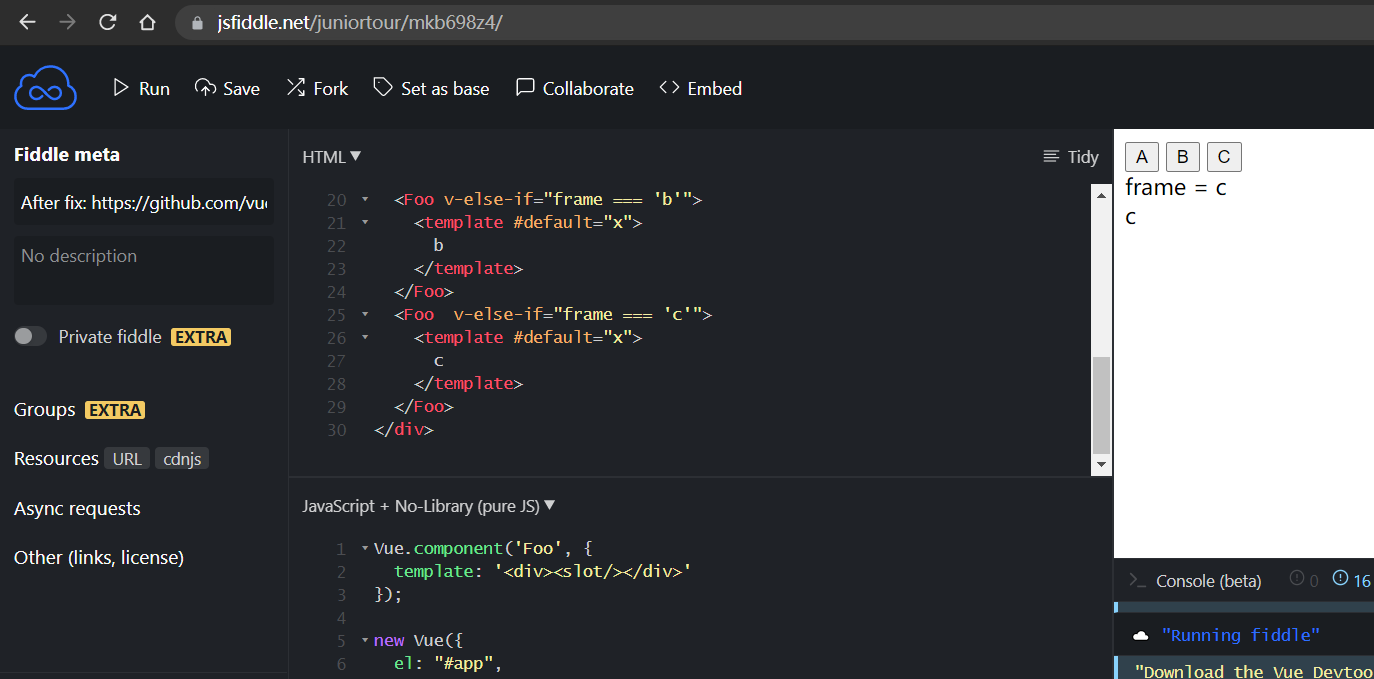Click the closing </div> tag on line 30
Screen dimensions: 1374x679
(x=404, y=430)
